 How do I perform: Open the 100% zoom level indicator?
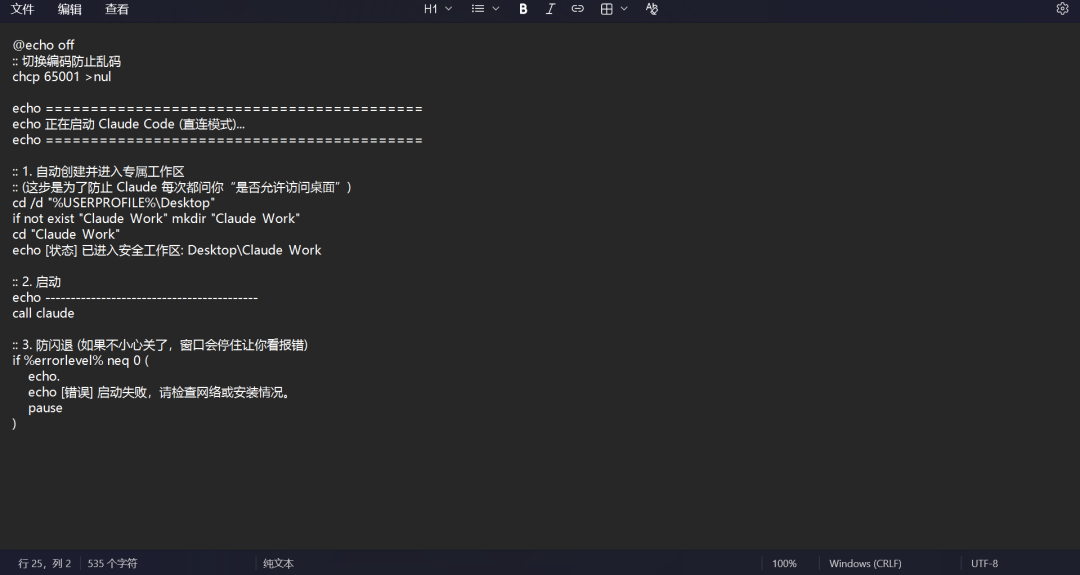(x=784, y=563)
